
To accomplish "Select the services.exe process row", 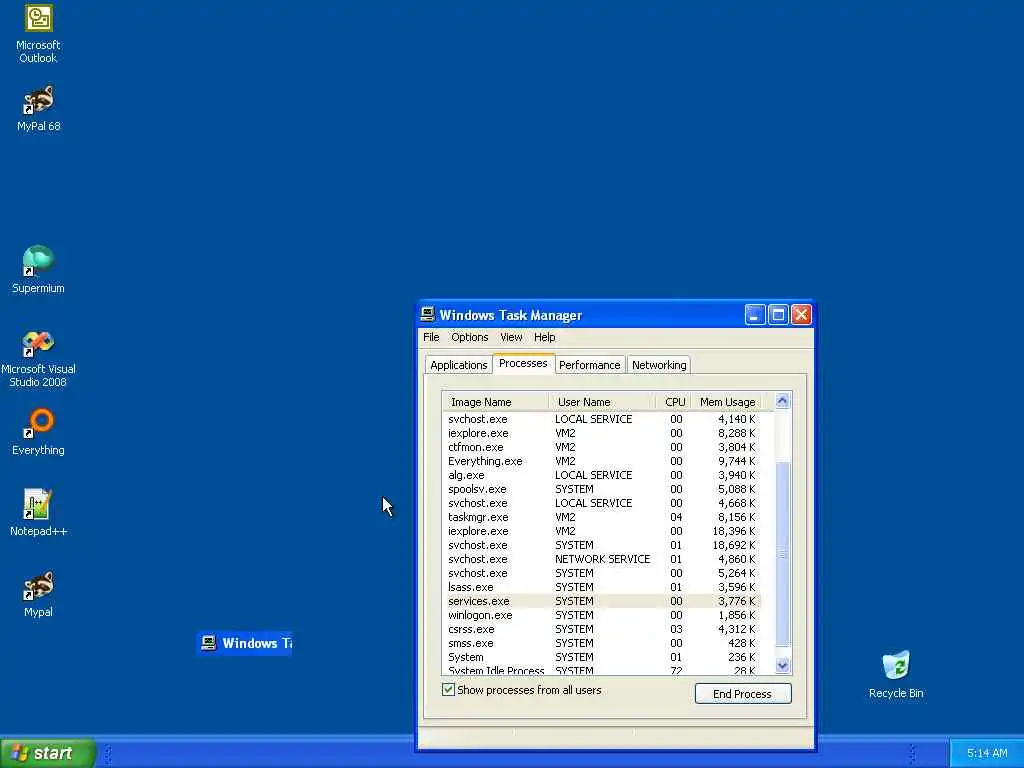I will (x=601, y=601).
